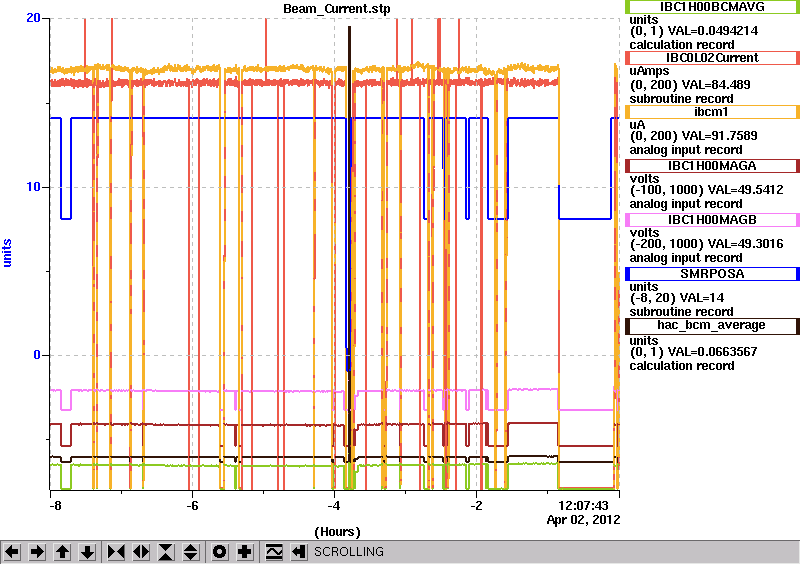Pan the plot left with the left arrow
This screenshot has height=564, width=800.
12,552
